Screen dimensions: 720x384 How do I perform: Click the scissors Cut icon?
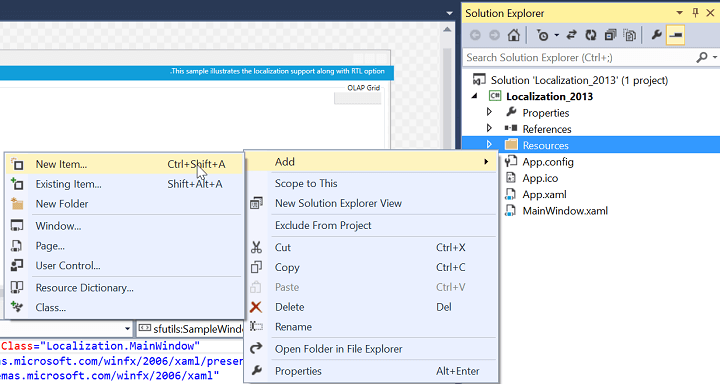point(256,248)
